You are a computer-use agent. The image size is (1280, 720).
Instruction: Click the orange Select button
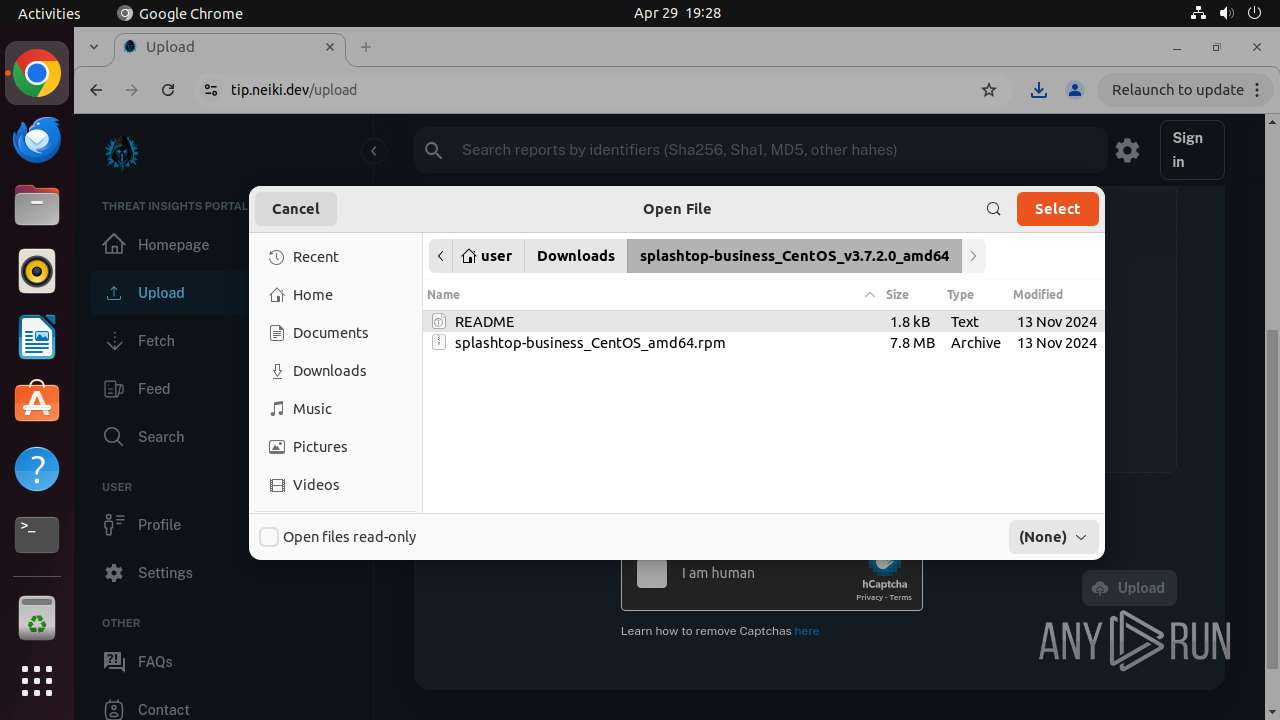1058,209
